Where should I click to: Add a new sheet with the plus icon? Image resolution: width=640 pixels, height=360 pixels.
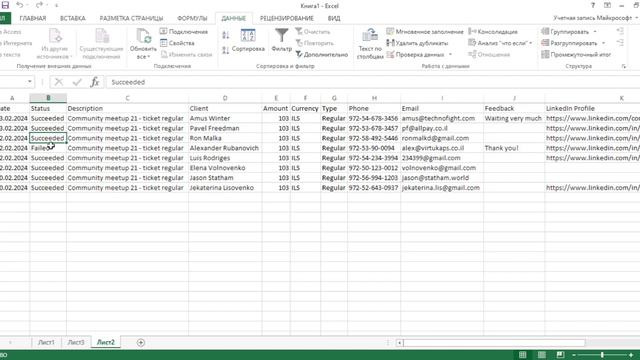pos(141,342)
